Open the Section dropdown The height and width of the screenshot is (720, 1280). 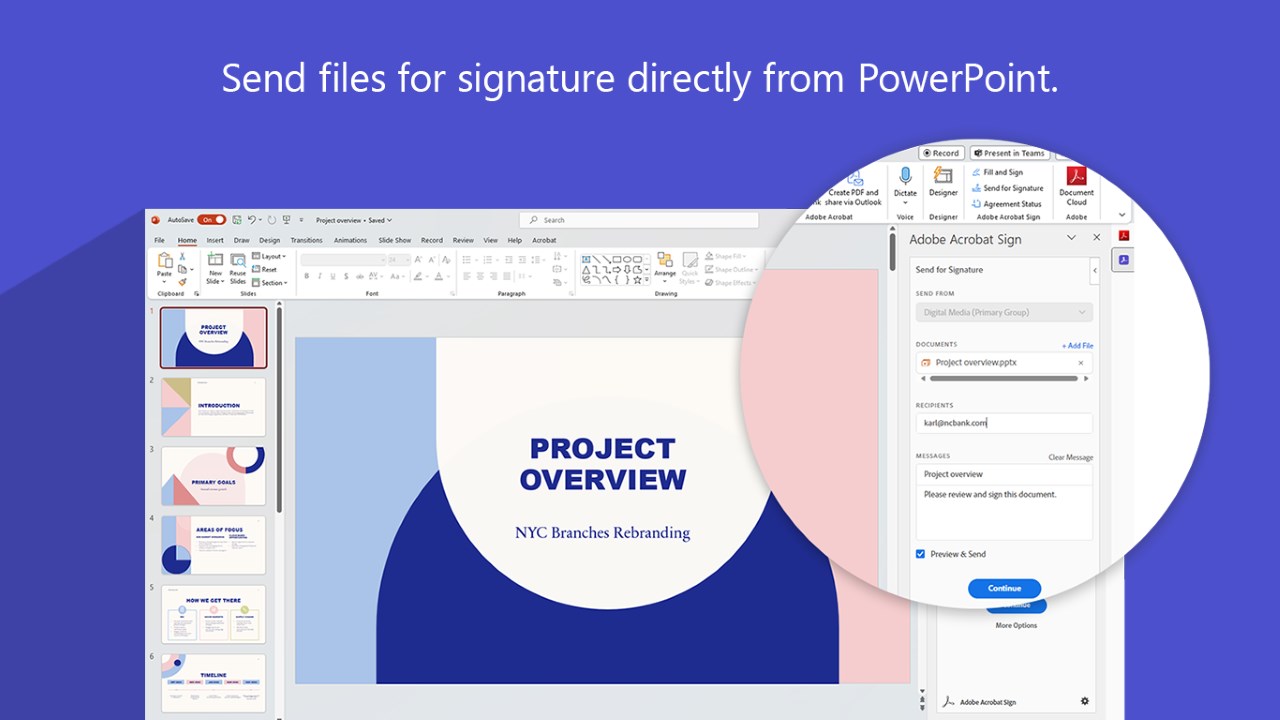(269, 283)
